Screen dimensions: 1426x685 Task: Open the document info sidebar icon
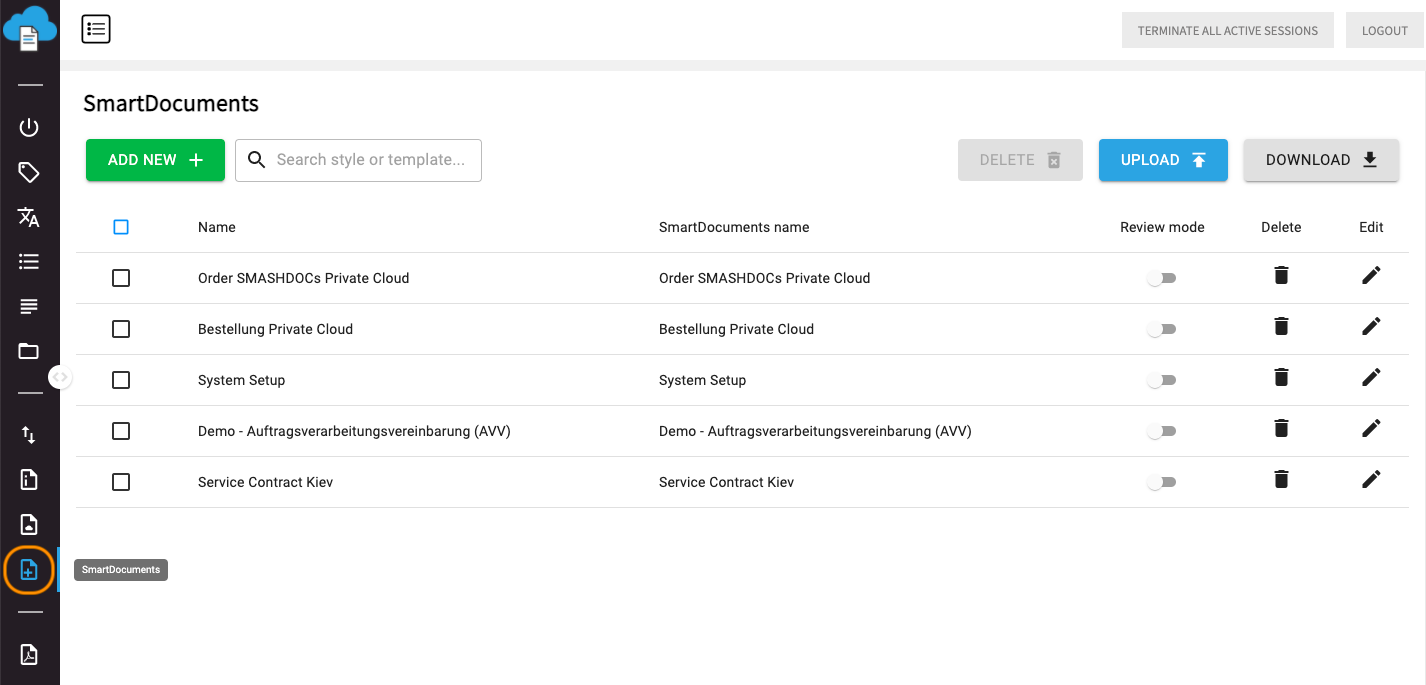[29, 480]
